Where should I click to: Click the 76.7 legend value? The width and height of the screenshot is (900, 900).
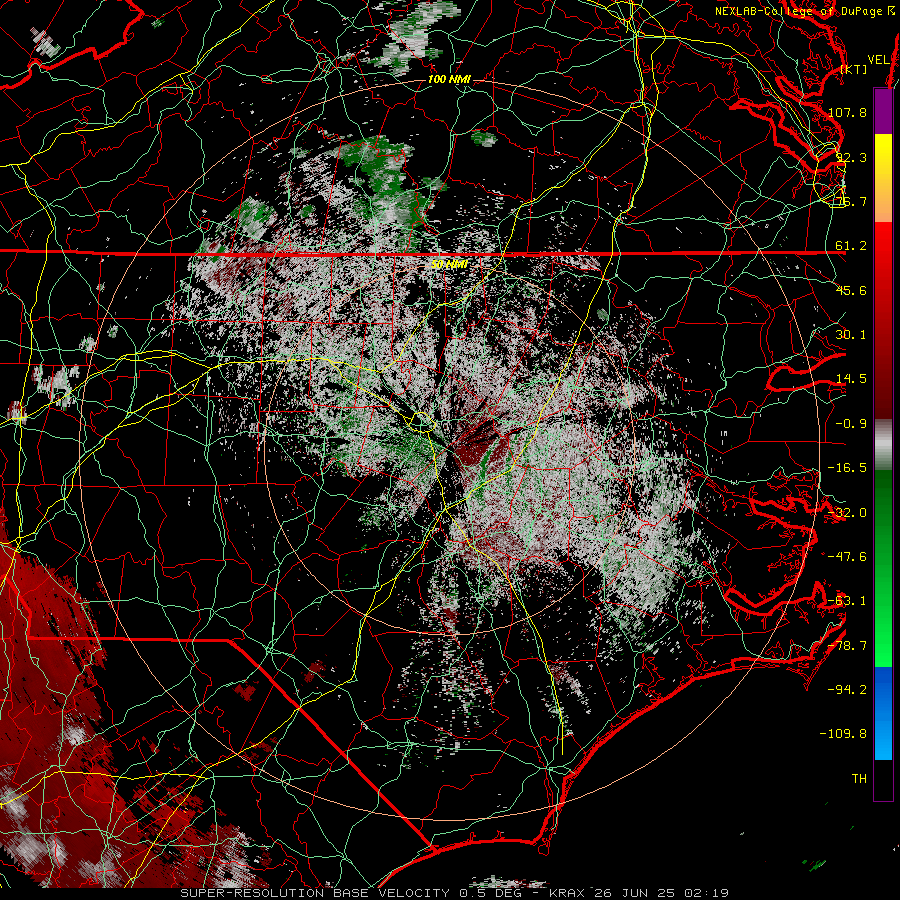coord(851,201)
